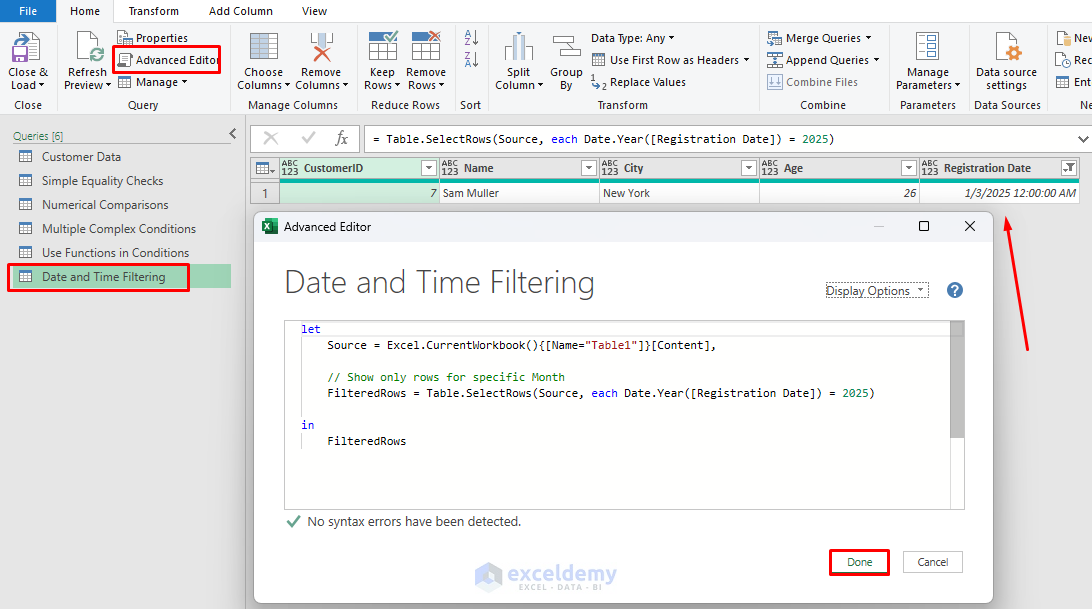Switch to the Home tab
The image size is (1092, 609).
(x=85, y=11)
